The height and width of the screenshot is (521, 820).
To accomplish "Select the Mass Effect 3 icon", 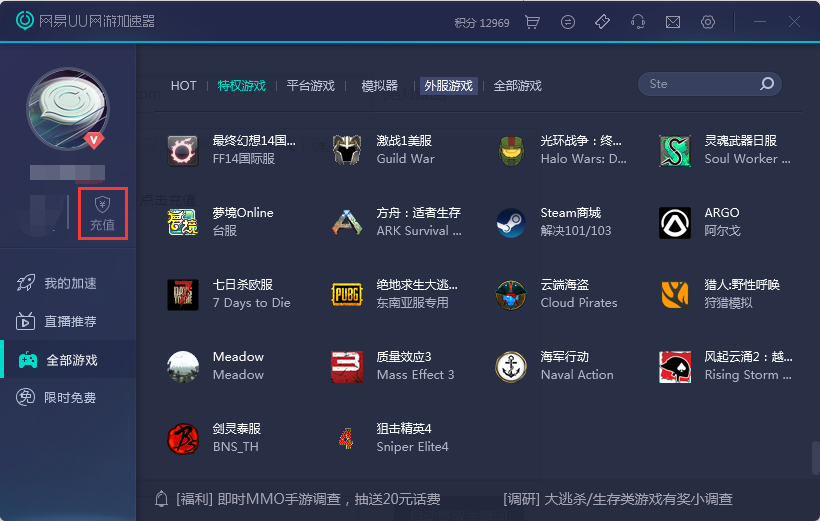I will pos(347,367).
